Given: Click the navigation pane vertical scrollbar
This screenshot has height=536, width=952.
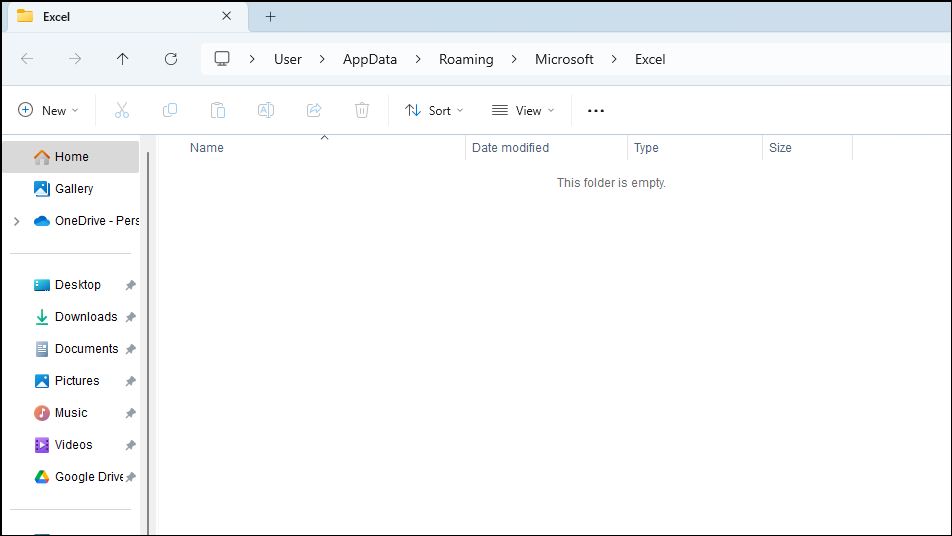Looking at the screenshot, I should tap(148, 343).
